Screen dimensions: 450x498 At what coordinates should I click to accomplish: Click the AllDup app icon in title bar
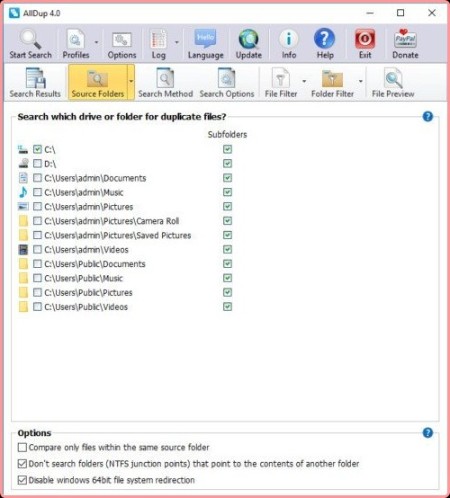click(14, 13)
